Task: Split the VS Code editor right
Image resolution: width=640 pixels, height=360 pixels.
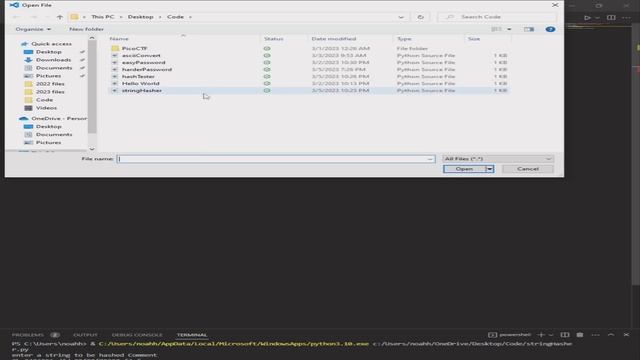Action: click(x=611, y=18)
